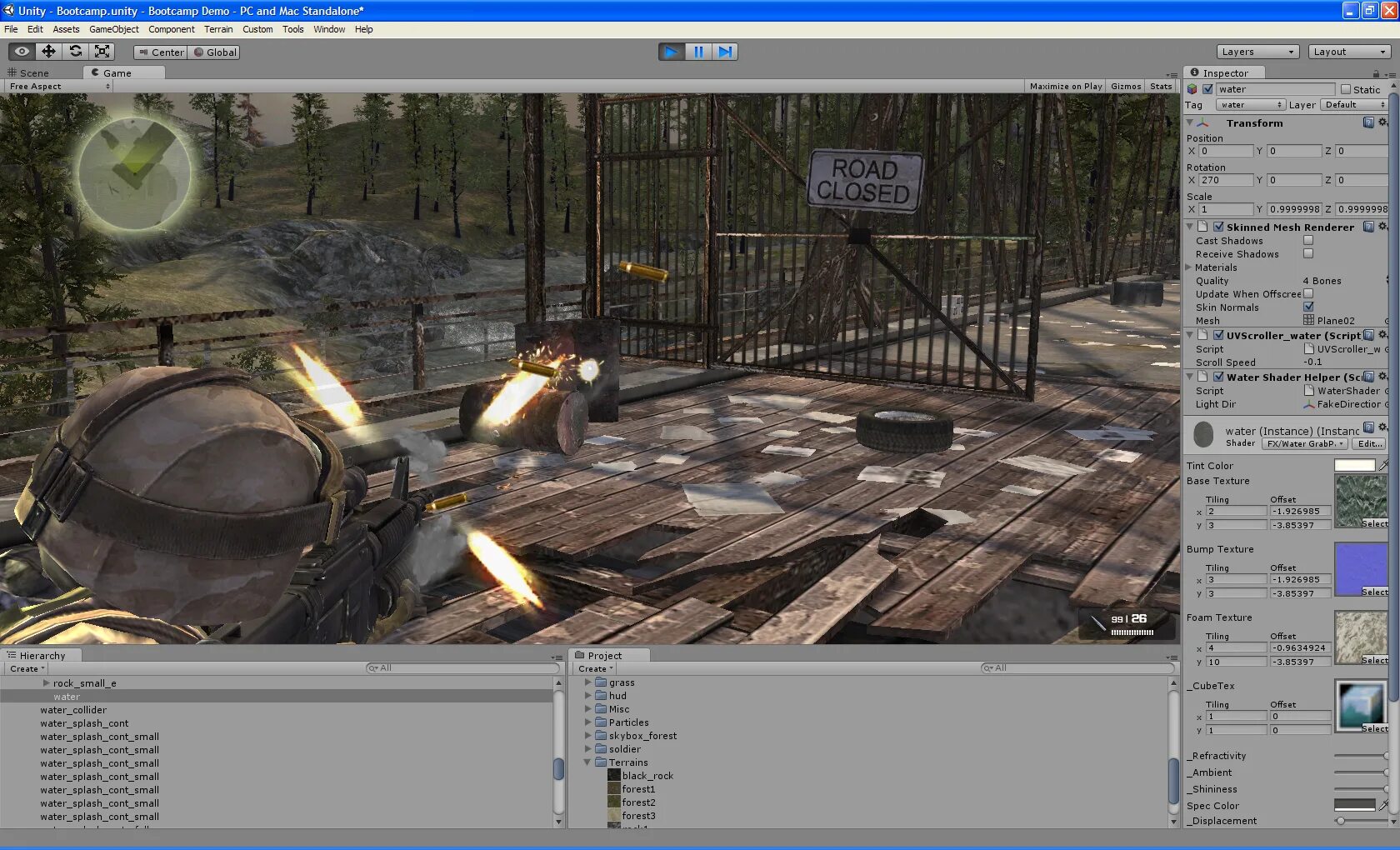Enable the Static checkbox

point(1345,89)
